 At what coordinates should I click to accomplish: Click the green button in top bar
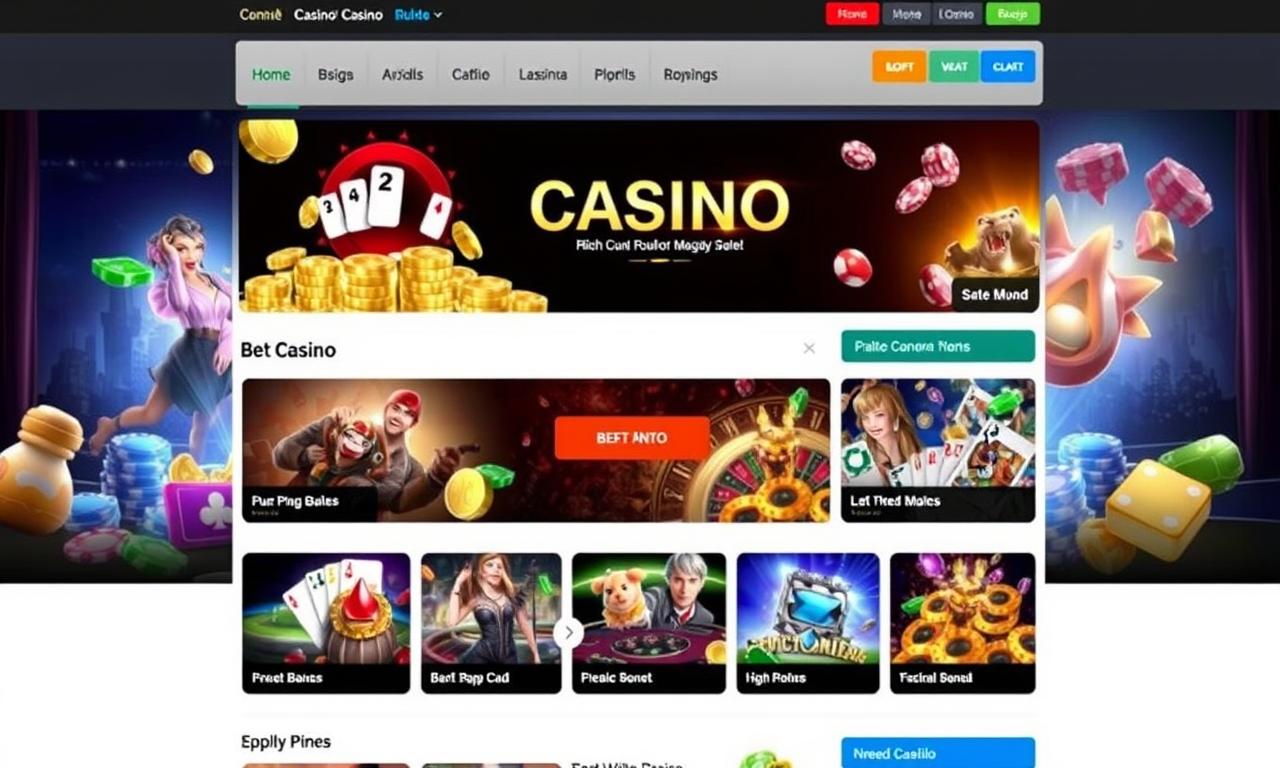(1012, 14)
